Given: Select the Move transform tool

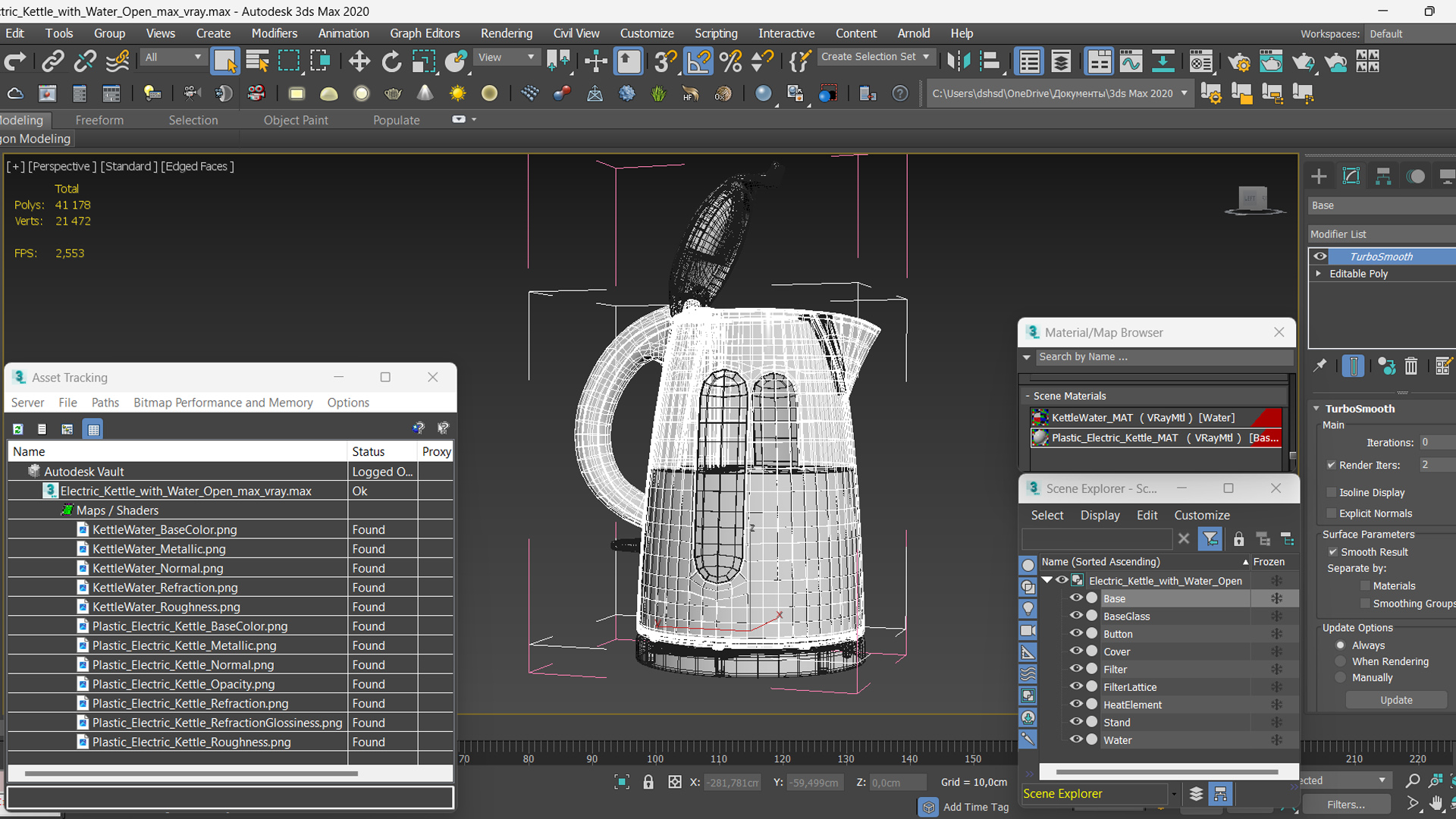Looking at the screenshot, I should [x=359, y=61].
